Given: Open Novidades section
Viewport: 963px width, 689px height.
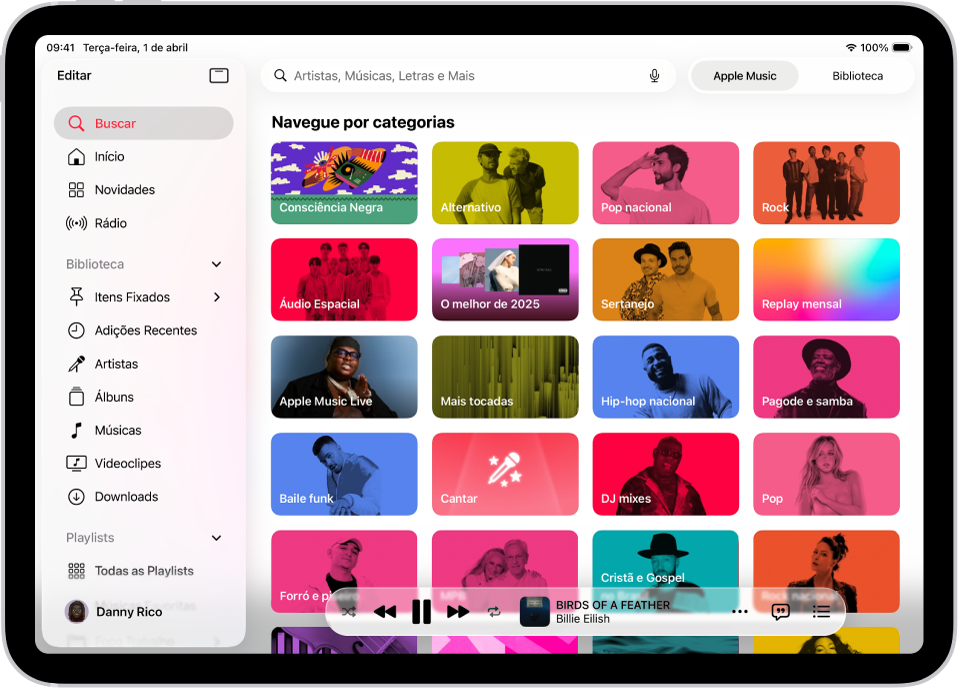Looking at the screenshot, I should tap(144, 190).
